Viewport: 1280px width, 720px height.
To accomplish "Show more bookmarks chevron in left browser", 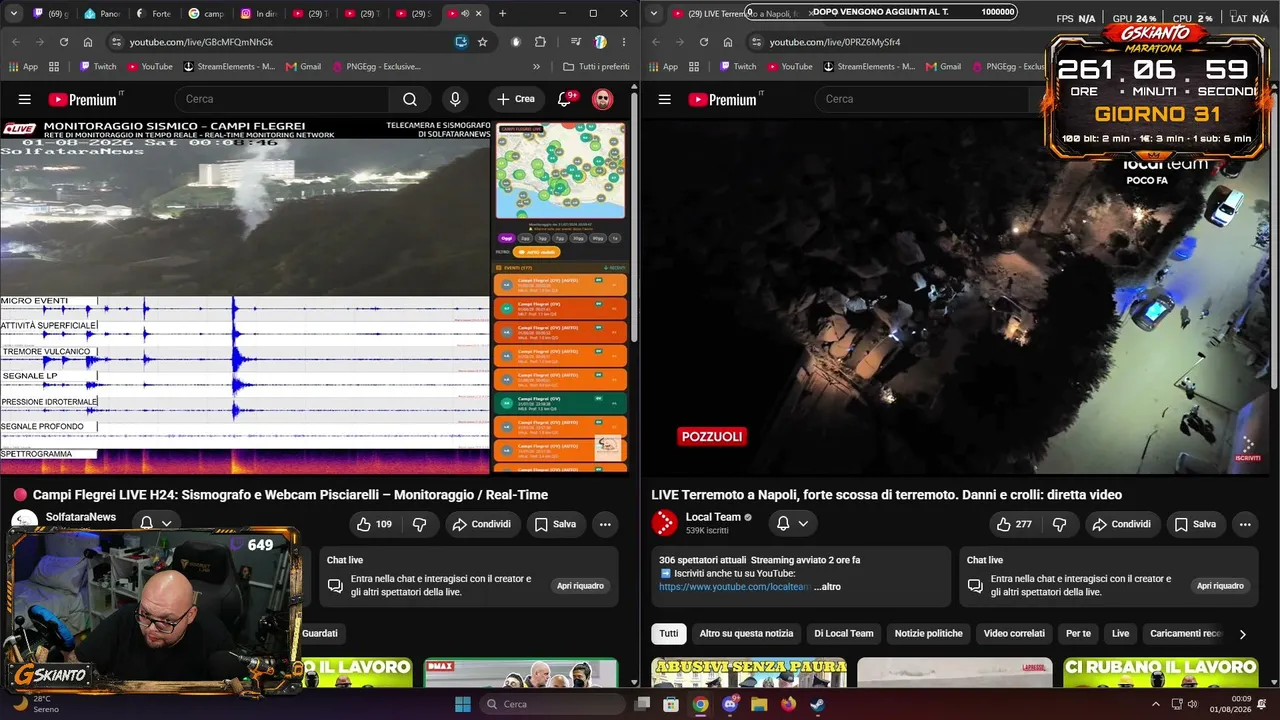I will pyautogui.click(x=537, y=67).
